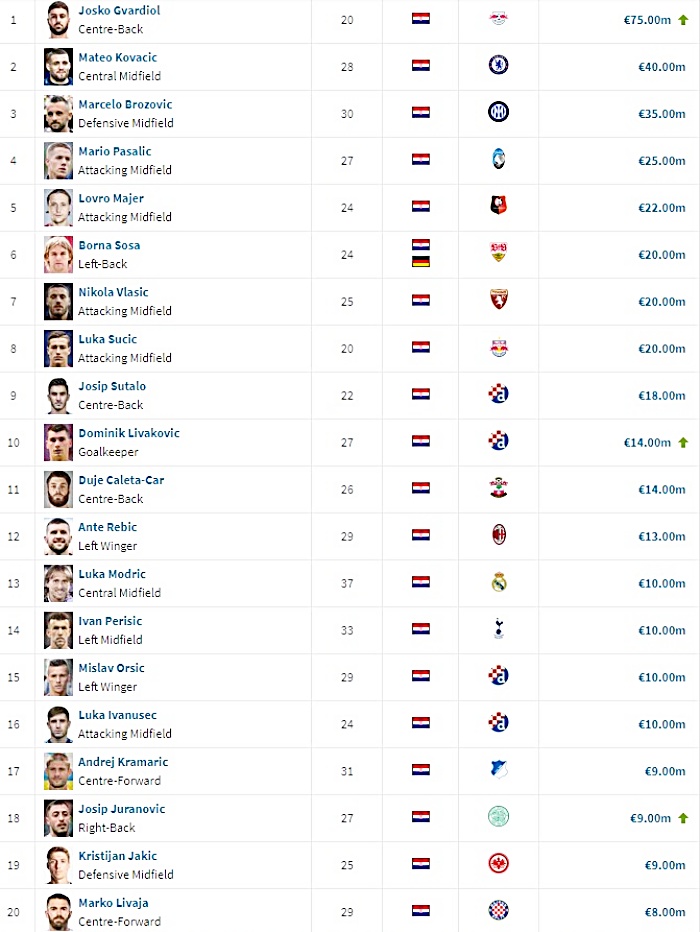Click the Inter Milan club crest

(499, 112)
